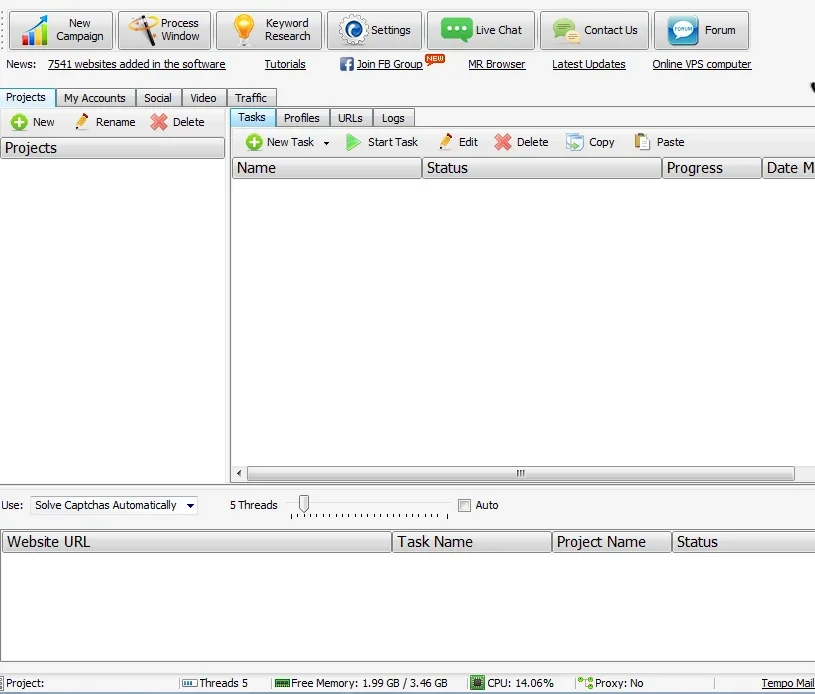Click the Task Name column header
This screenshot has width=815, height=694.
(x=471, y=542)
